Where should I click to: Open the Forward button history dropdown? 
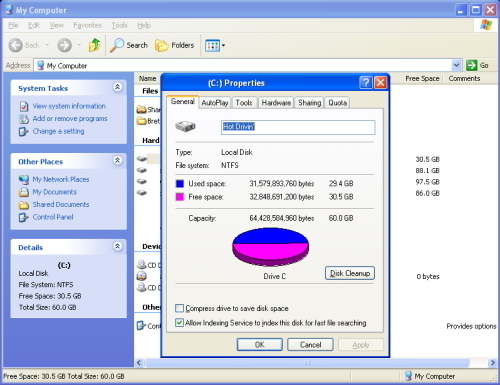coord(79,45)
